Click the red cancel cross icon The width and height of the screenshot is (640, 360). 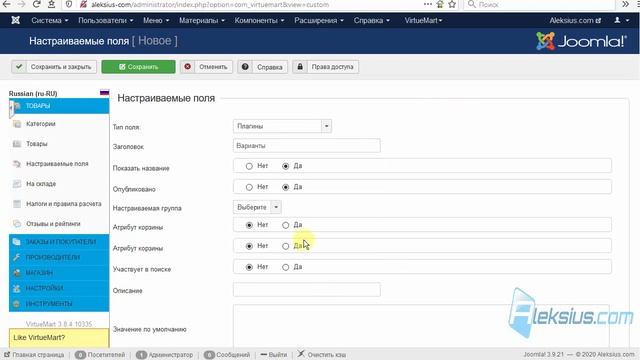pyautogui.click(x=187, y=67)
